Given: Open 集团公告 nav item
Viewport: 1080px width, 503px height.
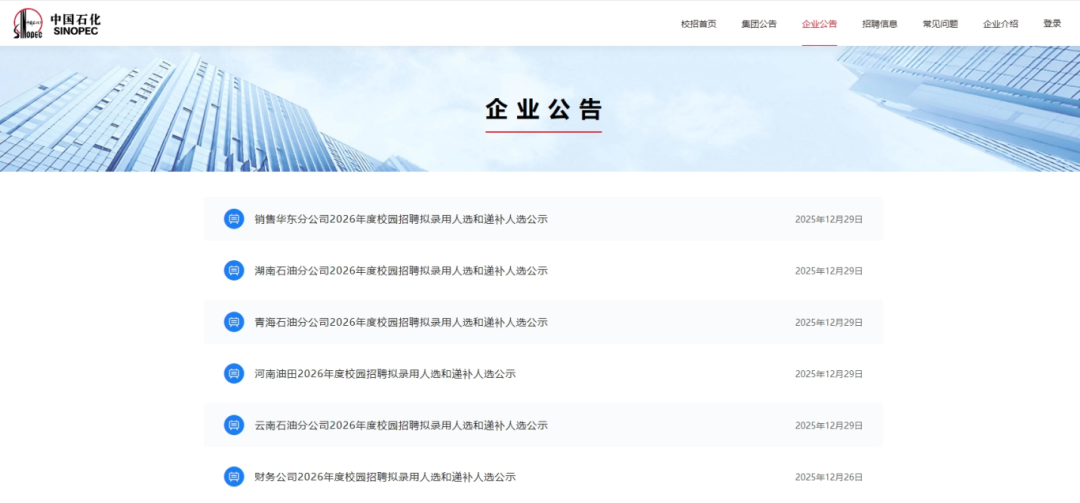Looking at the screenshot, I should 759,23.
